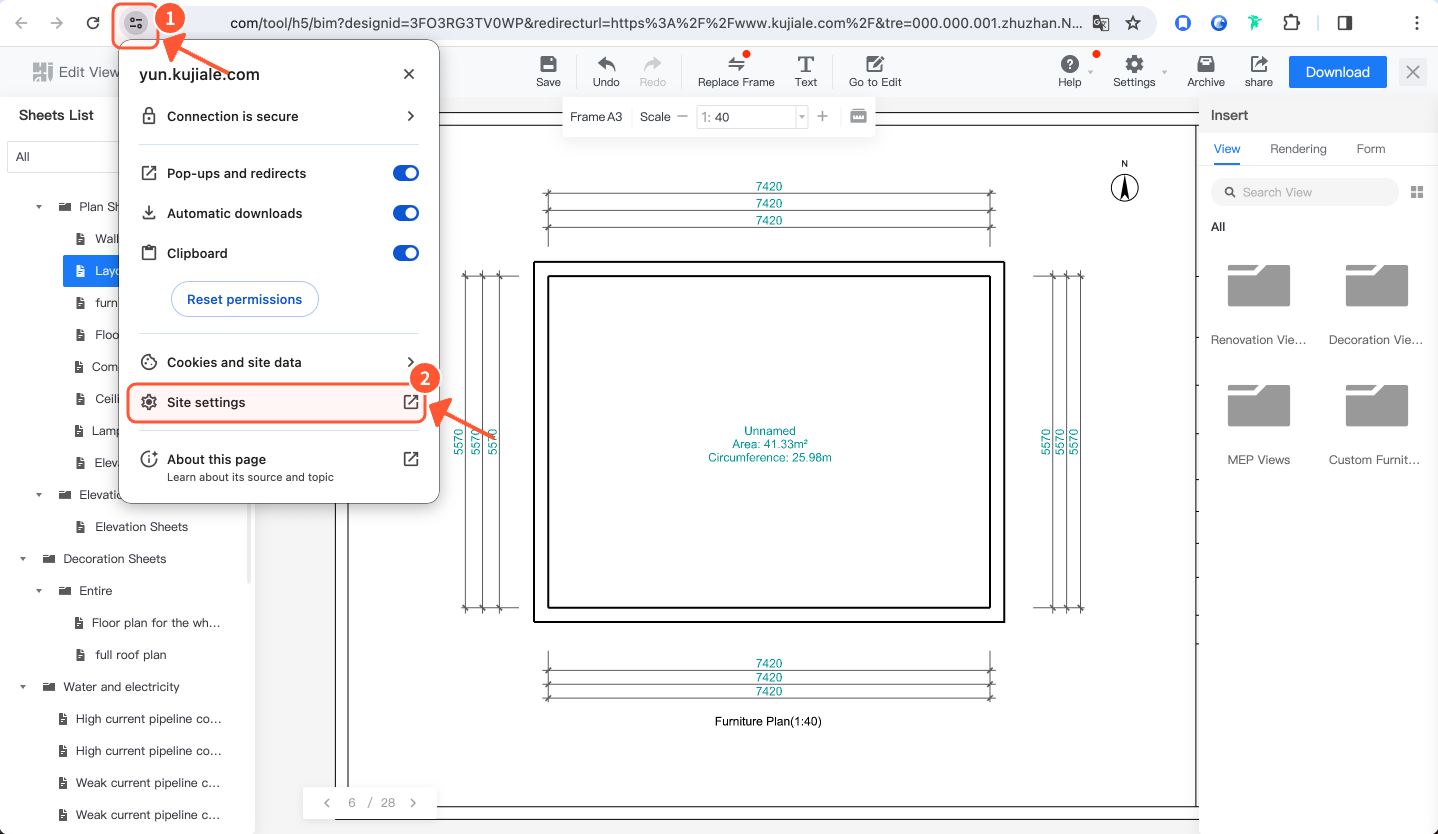Viewport: 1438px width, 834px height.
Task: Switch to the Rendering tab
Action: tap(1298, 149)
